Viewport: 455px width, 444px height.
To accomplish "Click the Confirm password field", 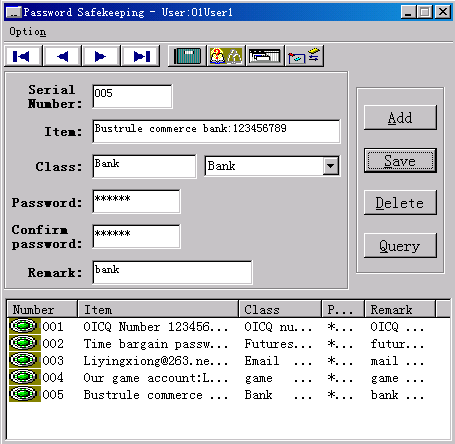I will (136, 237).
